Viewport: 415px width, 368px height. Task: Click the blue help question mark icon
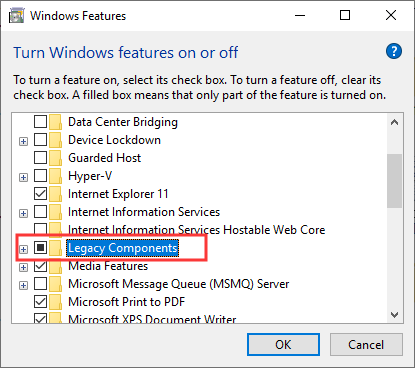[x=394, y=51]
